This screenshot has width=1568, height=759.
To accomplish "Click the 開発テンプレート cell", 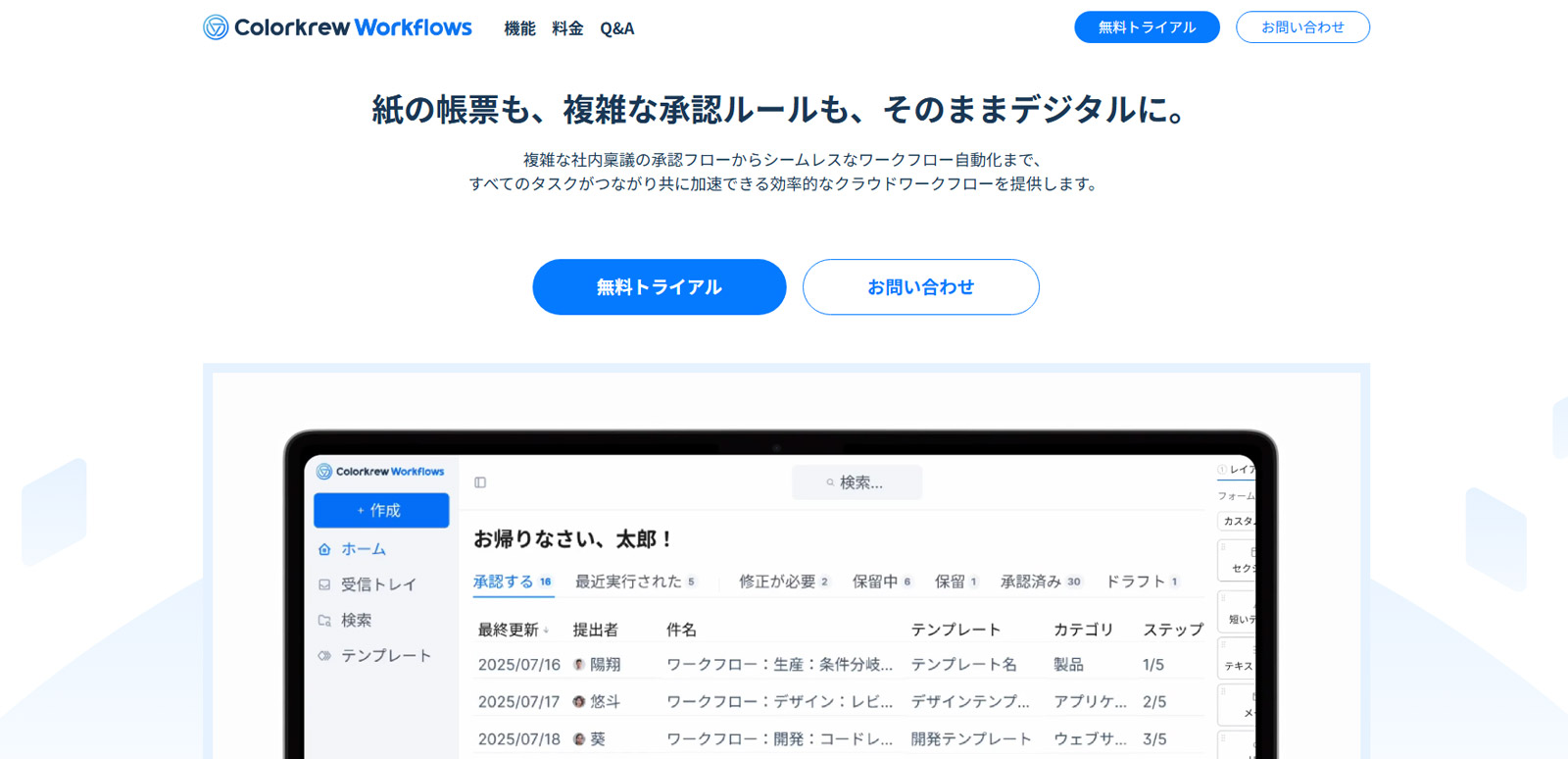I will coord(972,739).
